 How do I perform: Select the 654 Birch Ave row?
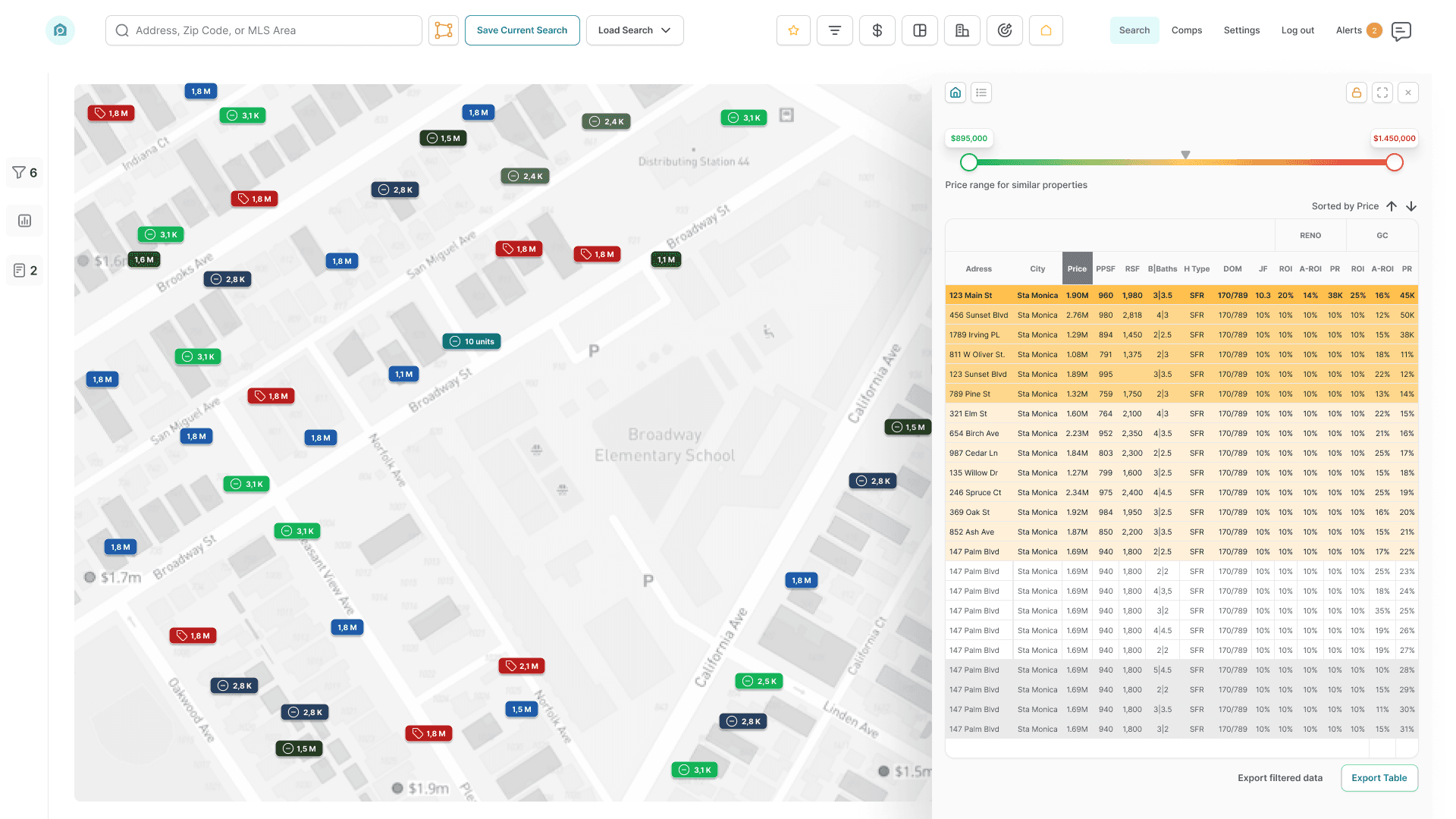tap(1181, 434)
